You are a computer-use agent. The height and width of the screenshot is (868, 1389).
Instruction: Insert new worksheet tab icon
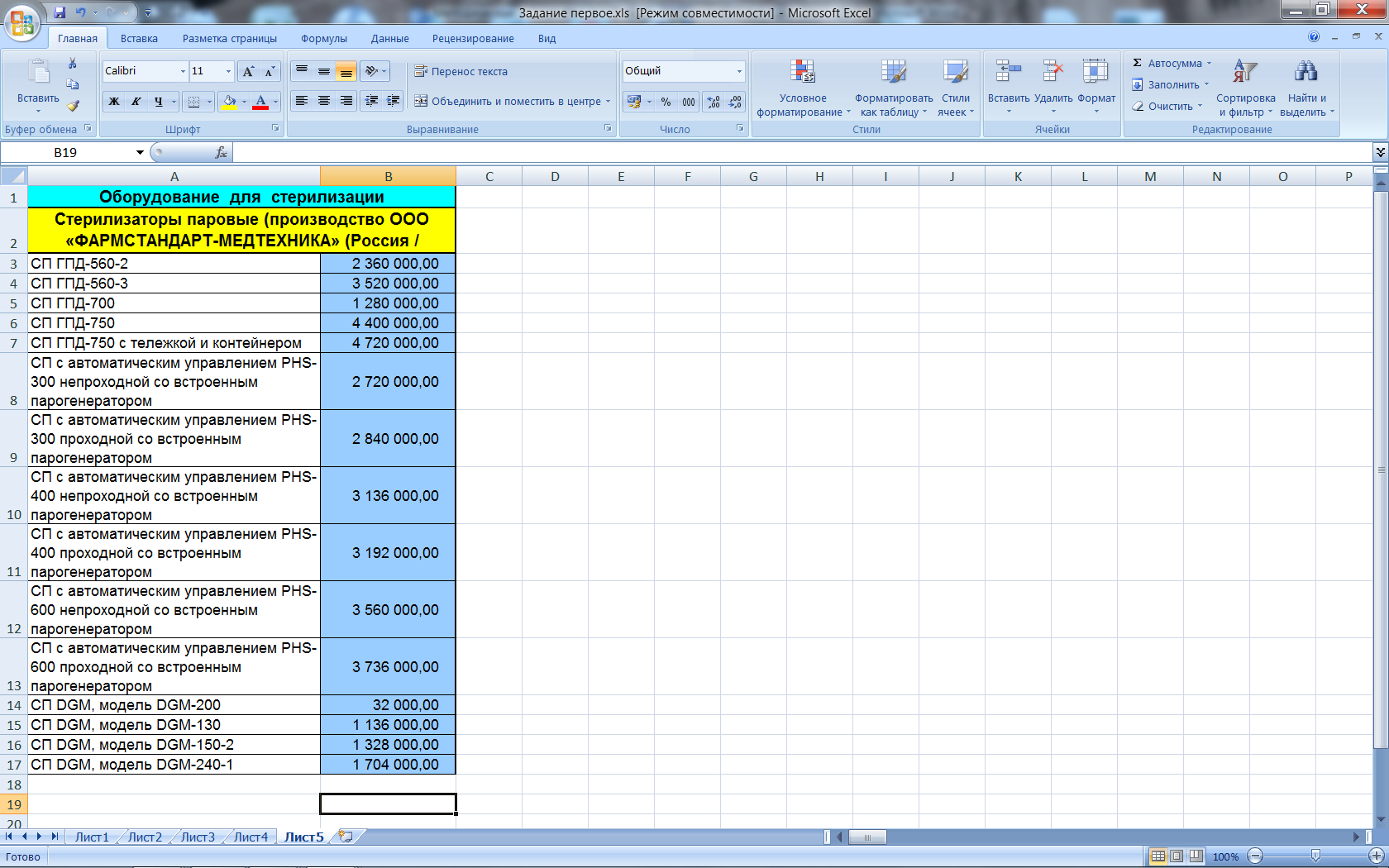346,837
